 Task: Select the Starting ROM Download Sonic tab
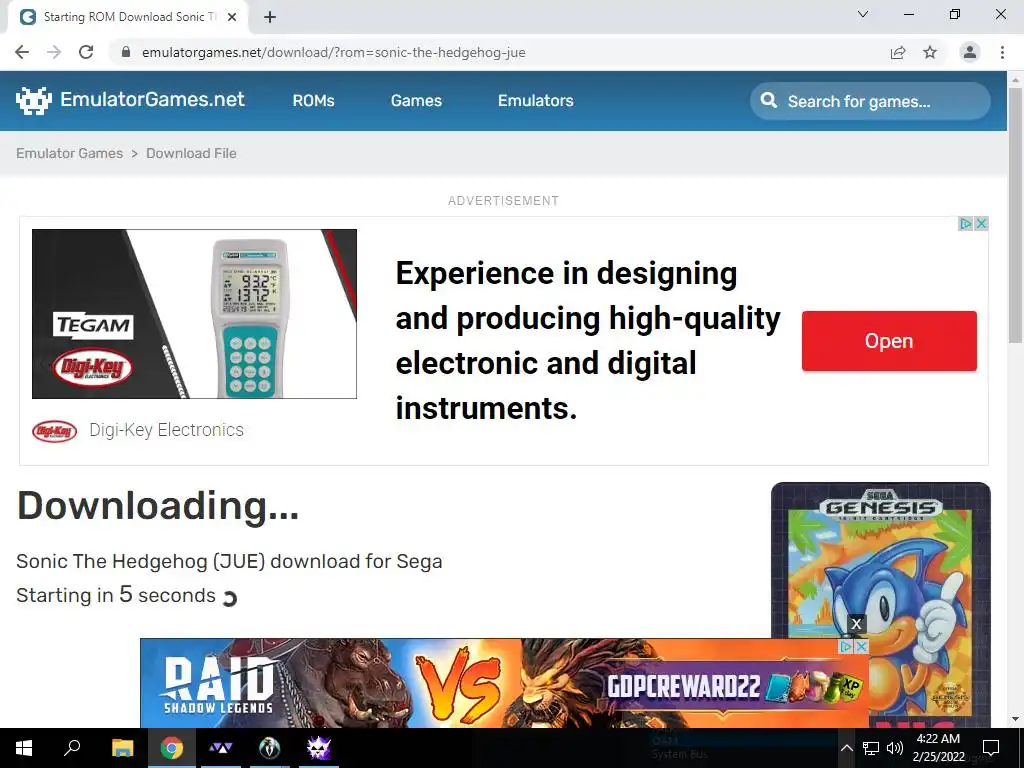pos(127,17)
